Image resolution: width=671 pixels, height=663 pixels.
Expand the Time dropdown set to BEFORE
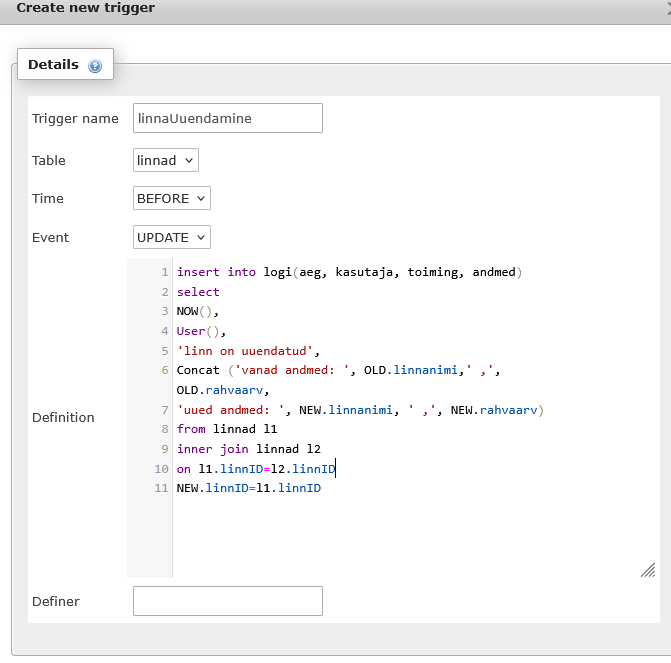[172, 198]
